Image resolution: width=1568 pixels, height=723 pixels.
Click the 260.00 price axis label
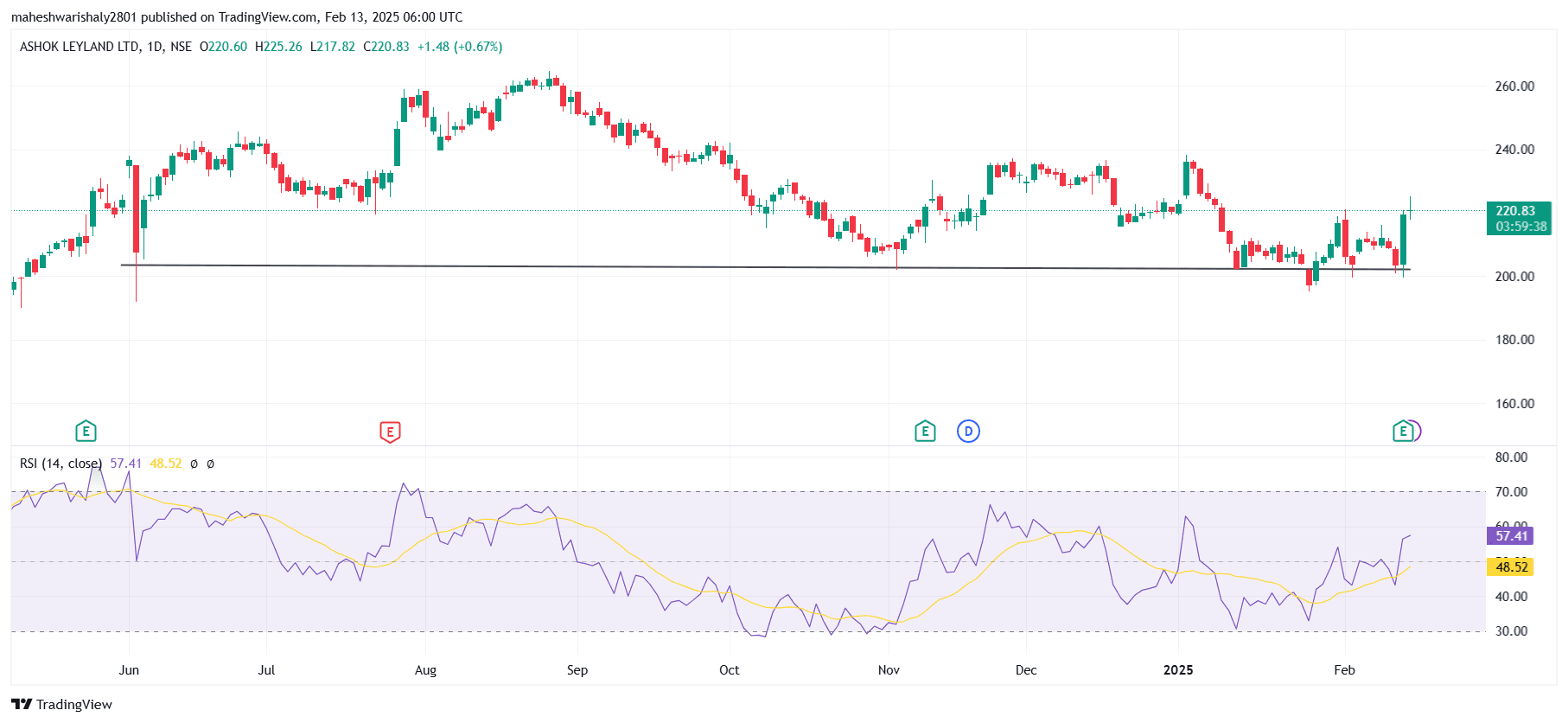[1515, 86]
